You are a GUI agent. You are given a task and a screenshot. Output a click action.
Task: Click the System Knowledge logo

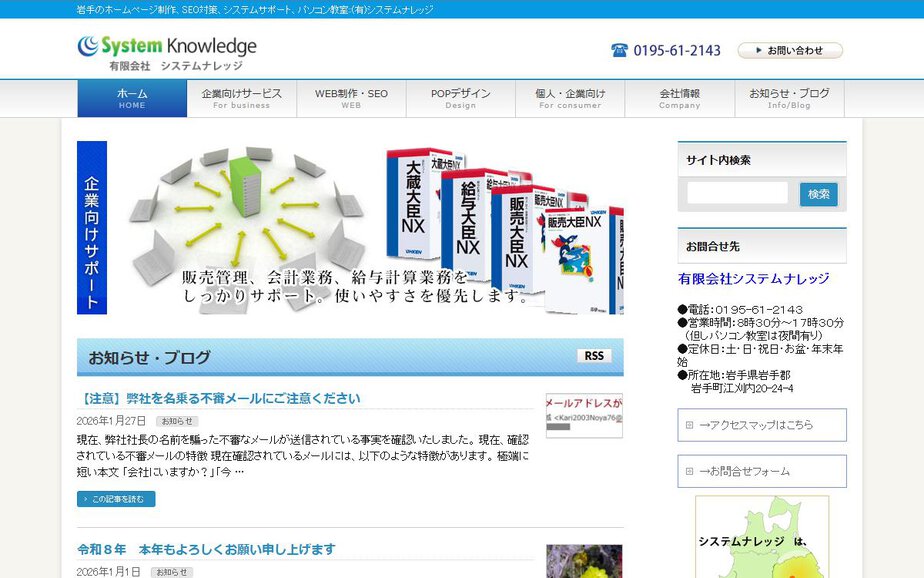pos(167,53)
